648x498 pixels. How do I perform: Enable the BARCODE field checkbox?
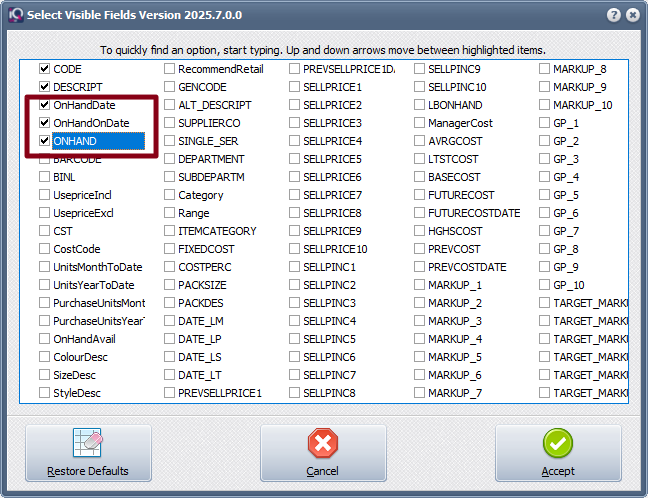click(x=44, y=159)
